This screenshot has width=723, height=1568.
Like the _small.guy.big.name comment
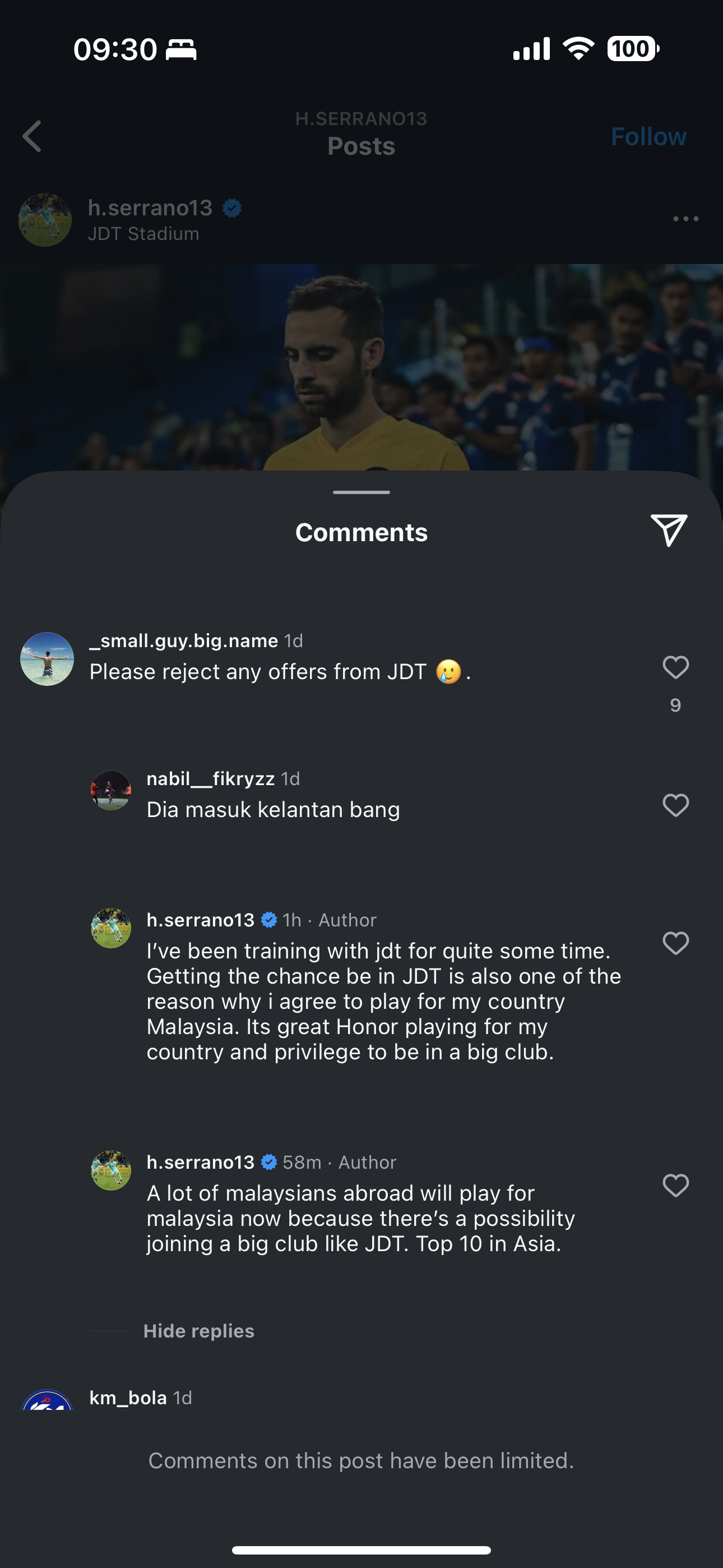[675, 668]
